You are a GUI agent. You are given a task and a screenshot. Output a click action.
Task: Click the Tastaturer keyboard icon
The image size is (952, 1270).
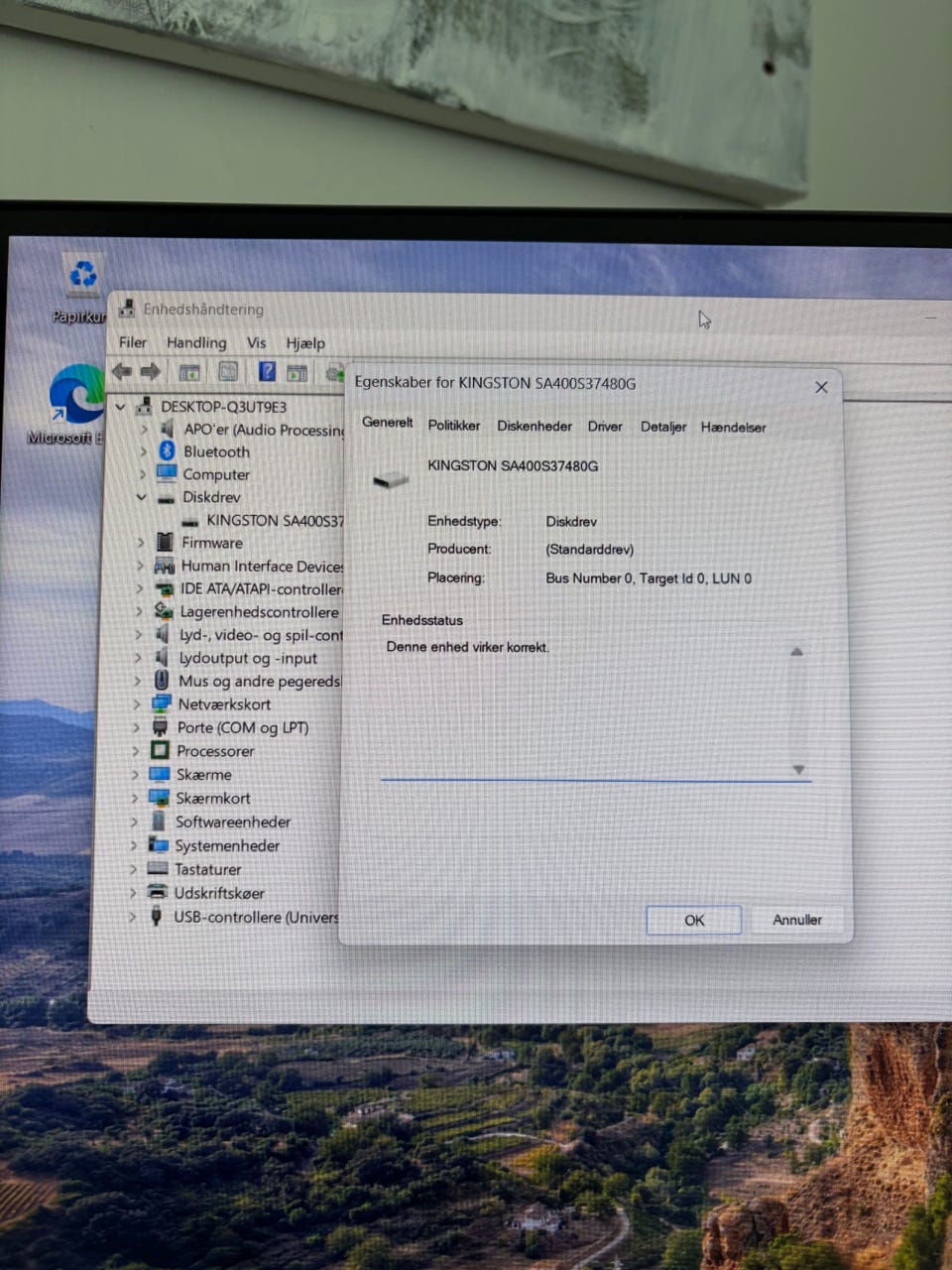click(x=158, y=869)
